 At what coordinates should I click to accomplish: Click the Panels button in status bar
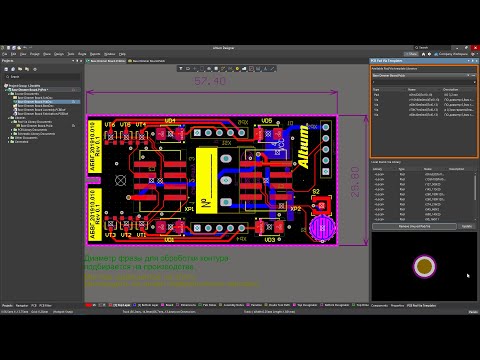coord(473,312)
